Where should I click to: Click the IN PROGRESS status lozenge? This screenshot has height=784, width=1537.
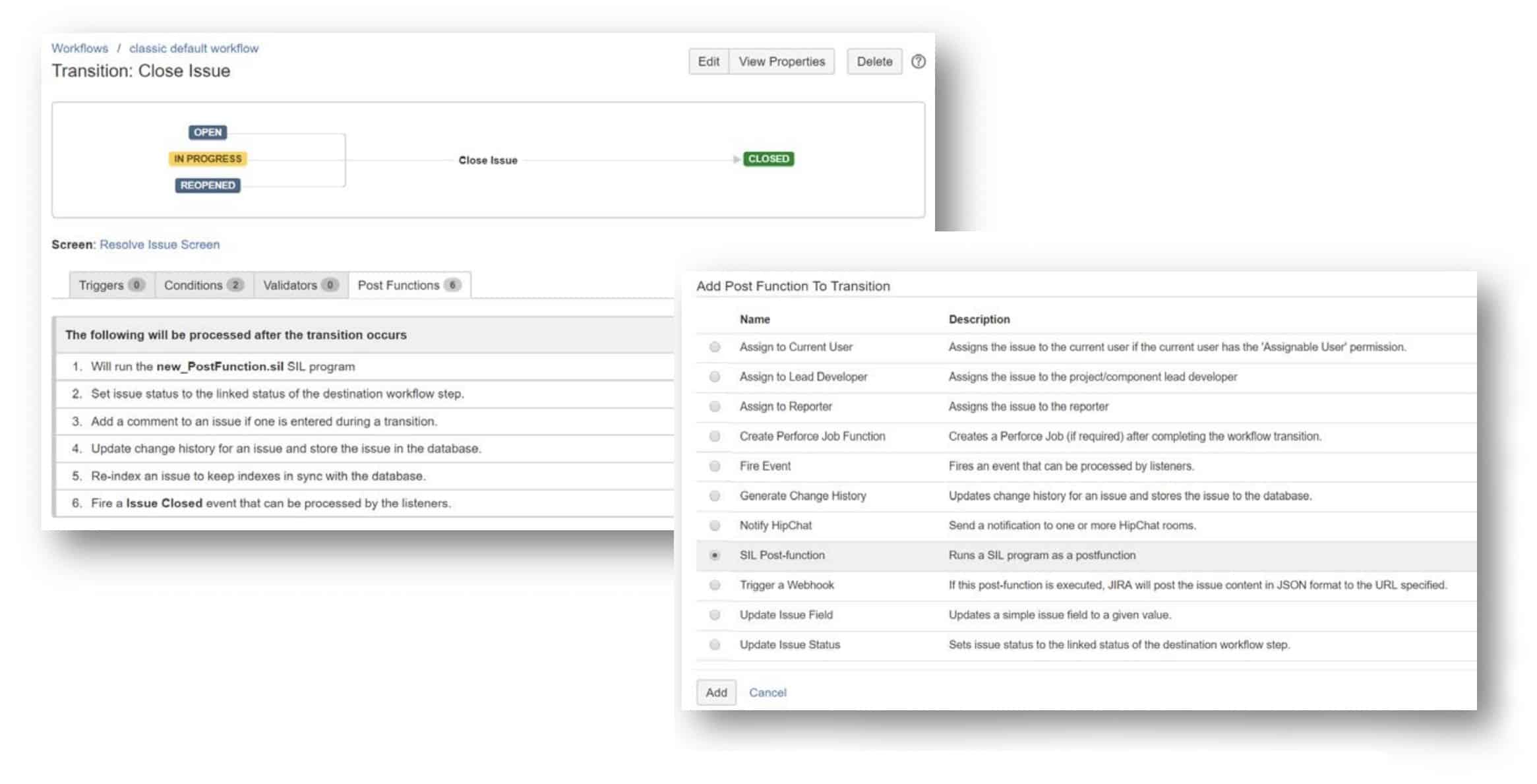(x=207, y=158)
